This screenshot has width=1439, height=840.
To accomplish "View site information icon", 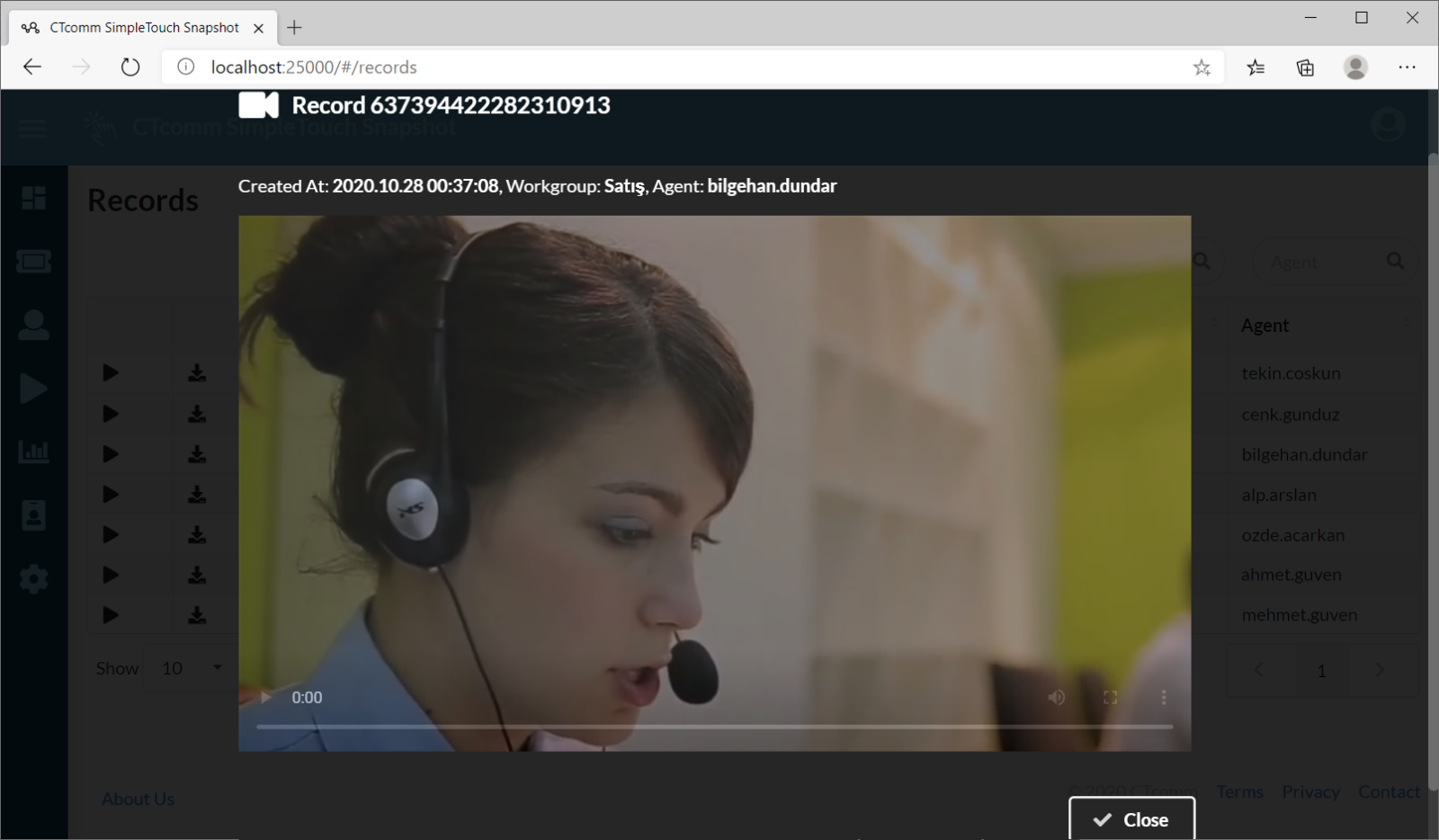I will (185, 67).
